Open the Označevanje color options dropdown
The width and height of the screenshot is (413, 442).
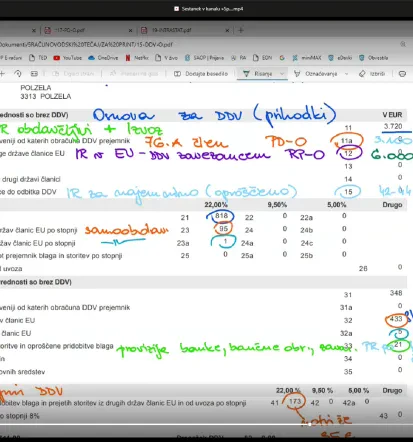coord(346,74)
